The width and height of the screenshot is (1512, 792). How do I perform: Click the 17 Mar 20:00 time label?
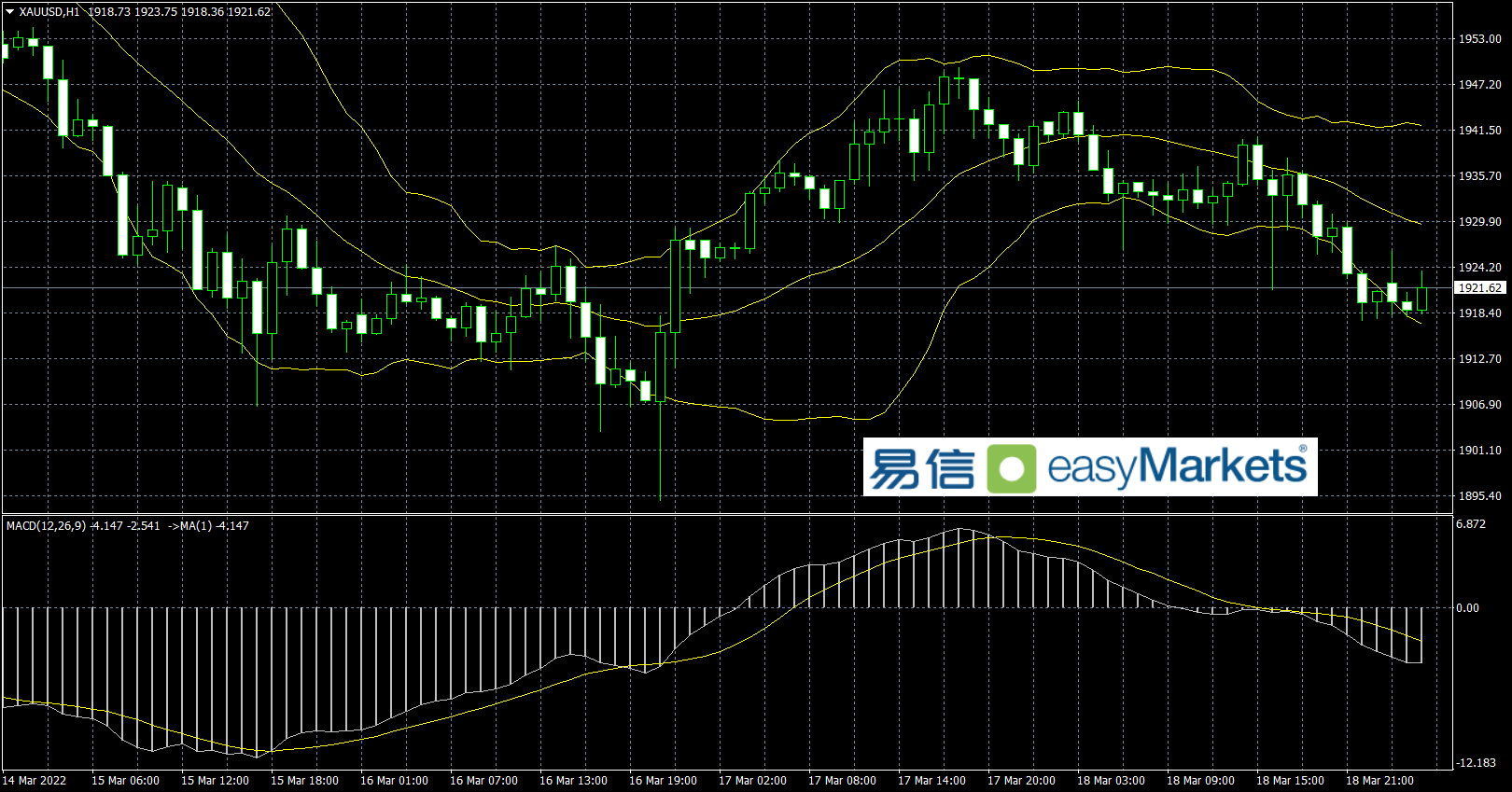pyautogui.click(x=1021, y=781)
